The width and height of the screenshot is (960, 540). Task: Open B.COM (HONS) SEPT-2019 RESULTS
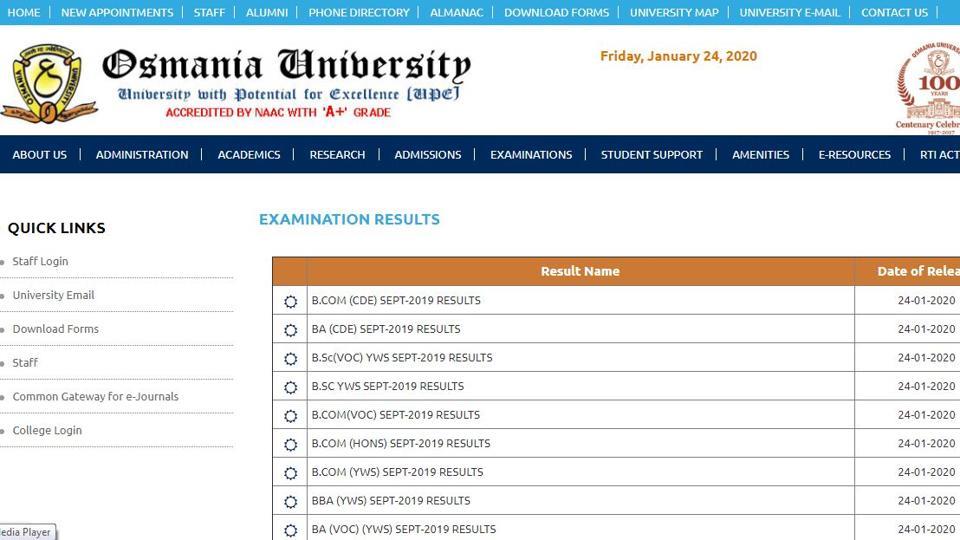point(401,443)
